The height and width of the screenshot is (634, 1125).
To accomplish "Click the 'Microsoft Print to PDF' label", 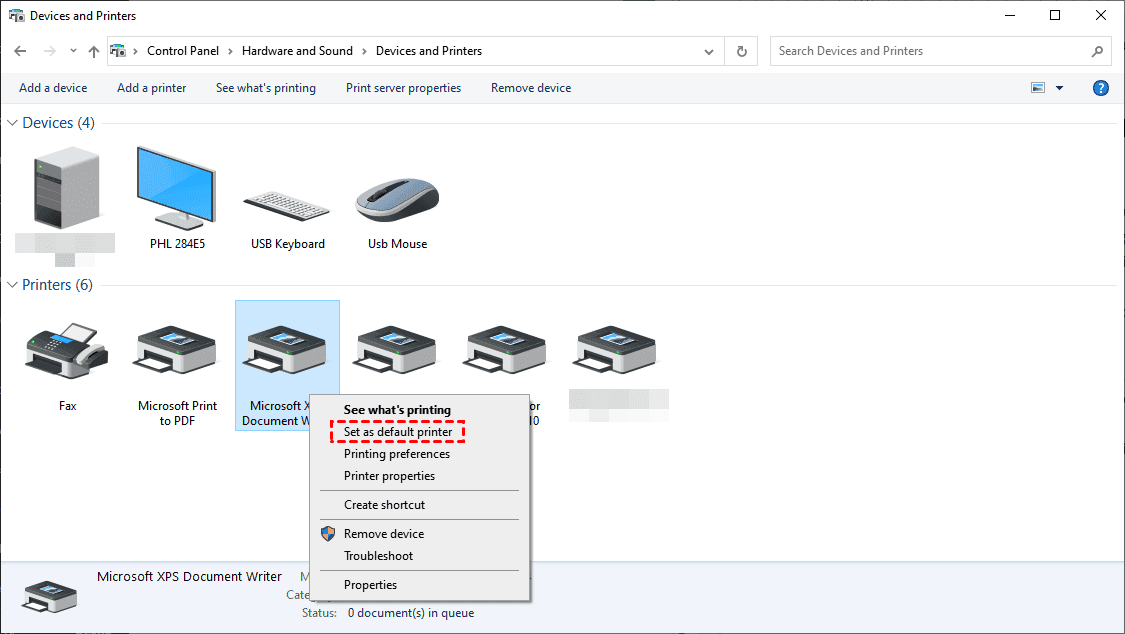I will click(x=177, y=413).
